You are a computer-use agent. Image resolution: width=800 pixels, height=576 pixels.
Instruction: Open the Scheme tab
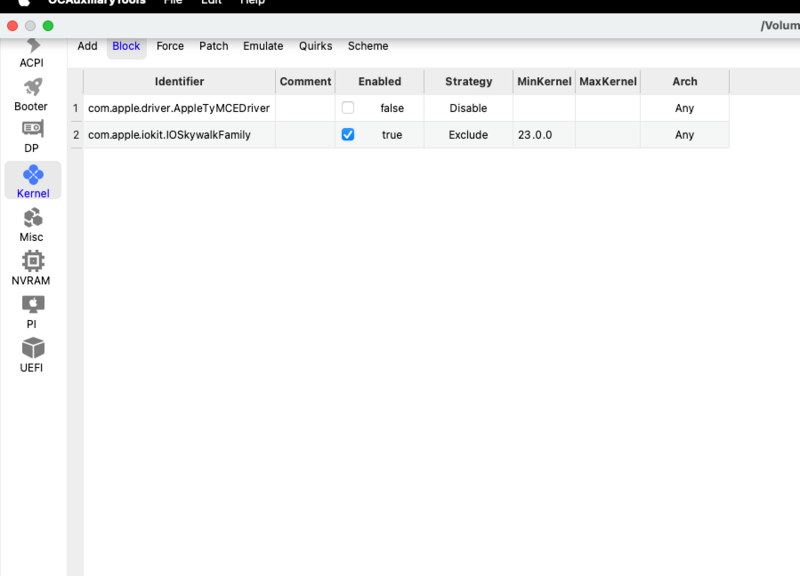click(368, 46)
